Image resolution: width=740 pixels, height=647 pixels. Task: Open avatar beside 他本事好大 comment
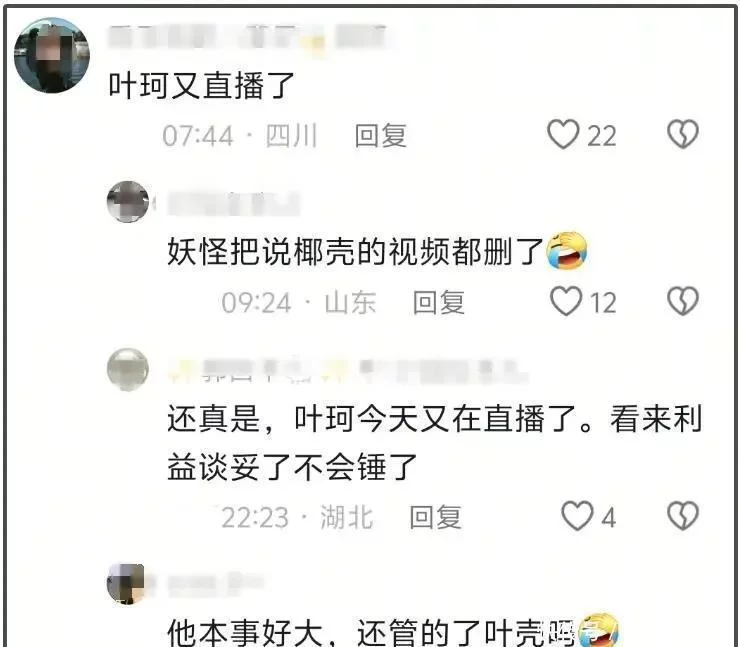(x=126, y=584)
